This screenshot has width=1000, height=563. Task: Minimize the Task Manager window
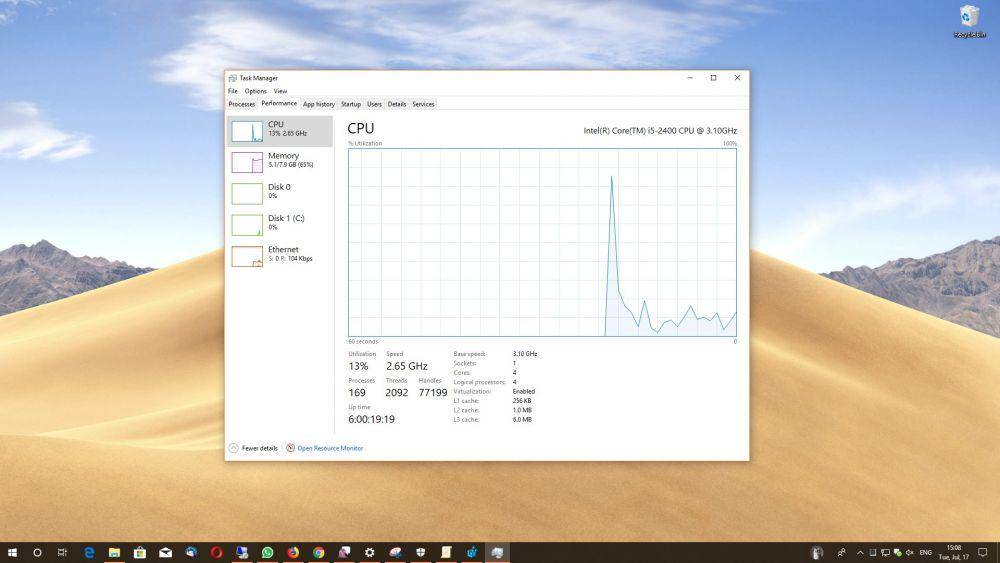coord(689,78)
